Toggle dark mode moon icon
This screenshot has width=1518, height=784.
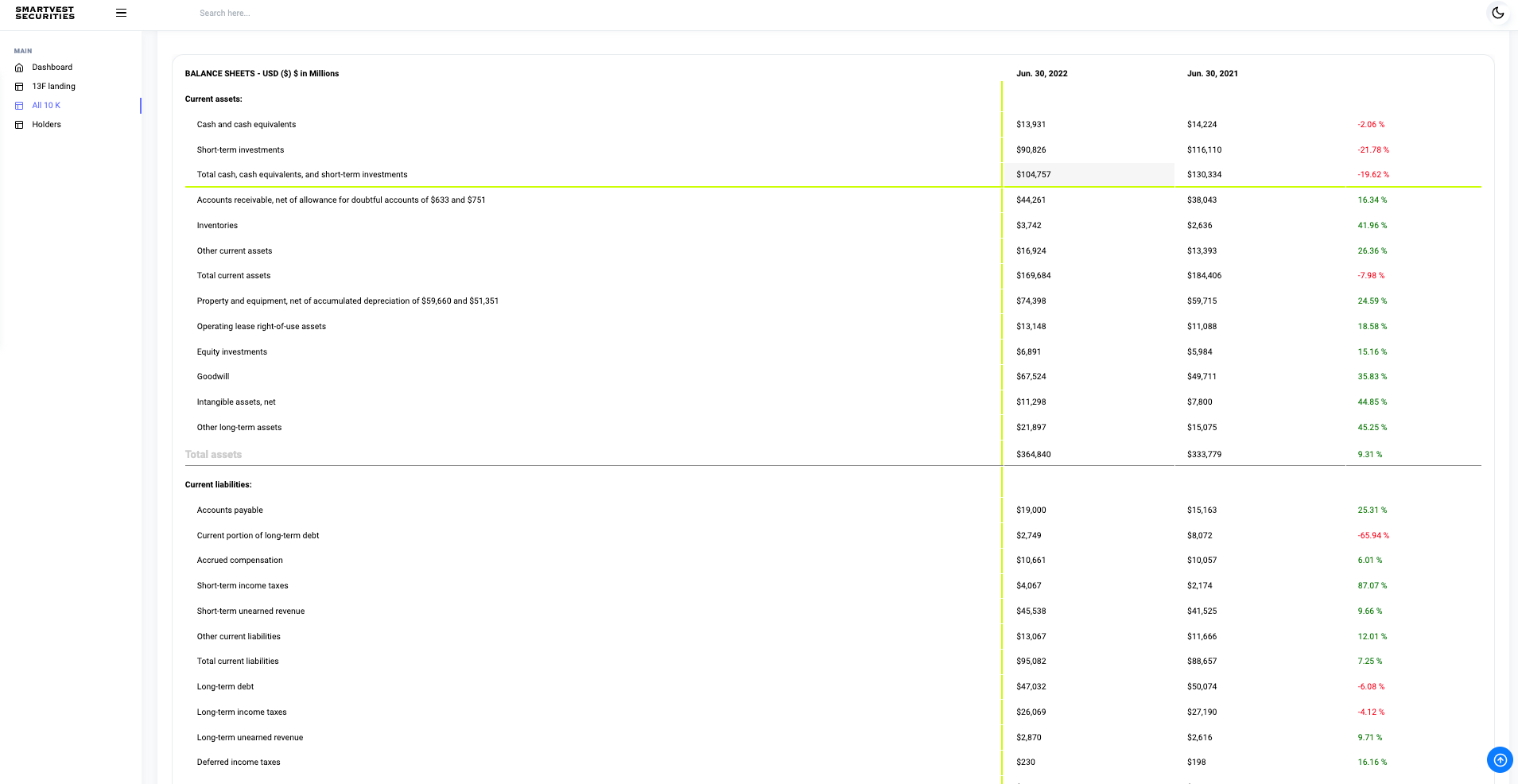[x=1498, y=13]
